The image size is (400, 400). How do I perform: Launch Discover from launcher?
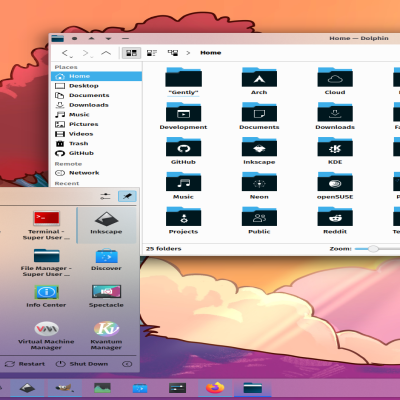click(x=106, y=259)
